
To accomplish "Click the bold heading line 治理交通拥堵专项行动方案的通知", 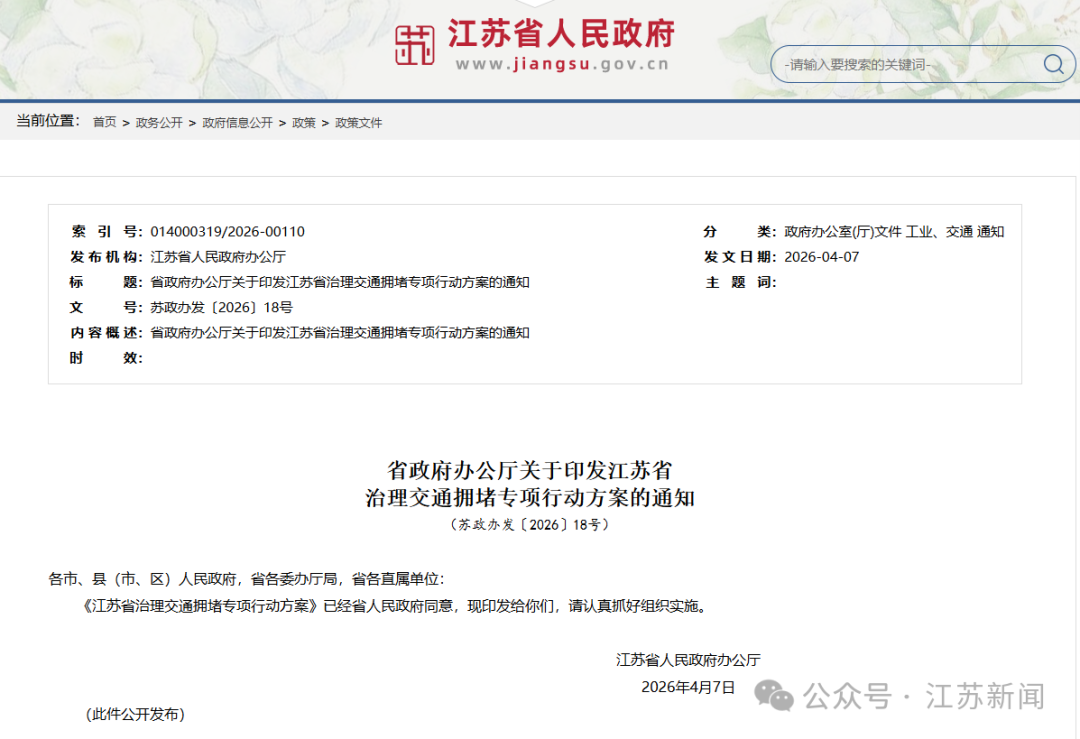I will click(530, 497).
